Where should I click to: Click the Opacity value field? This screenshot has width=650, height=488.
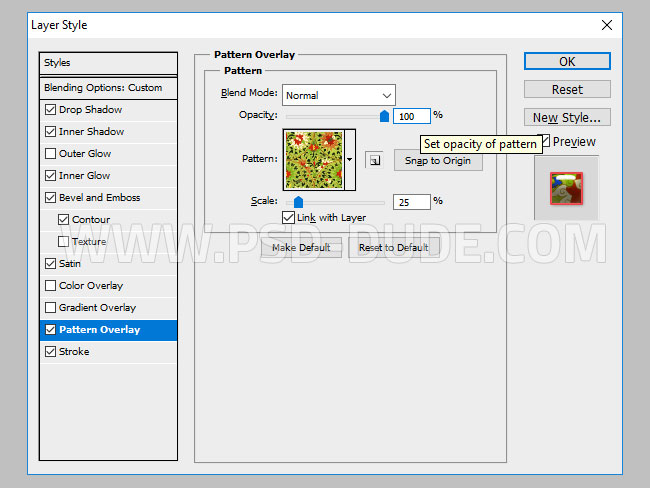412,116
